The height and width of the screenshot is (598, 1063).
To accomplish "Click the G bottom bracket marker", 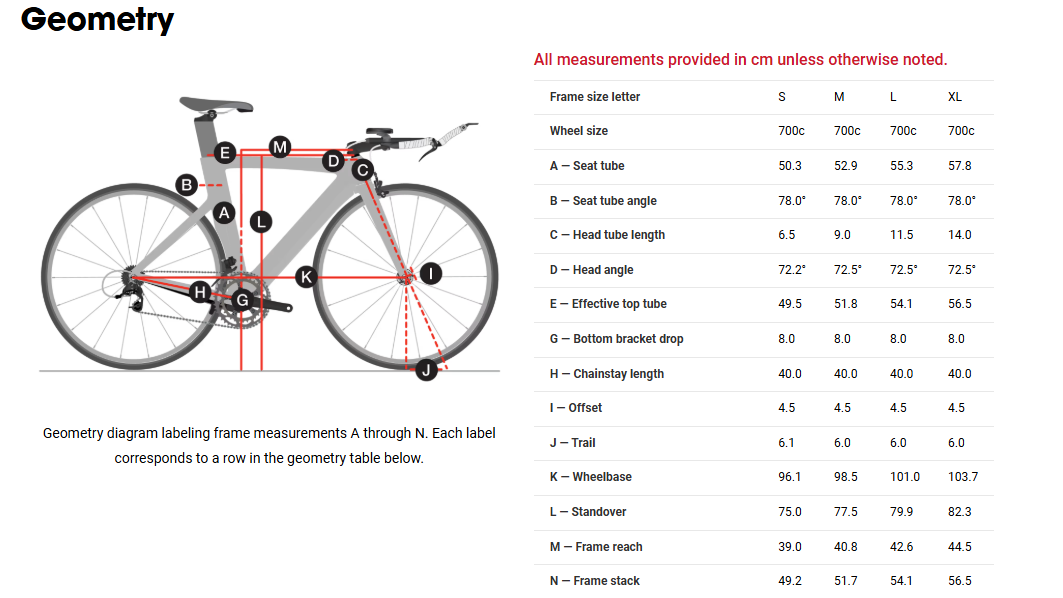I will coord(241,299).
